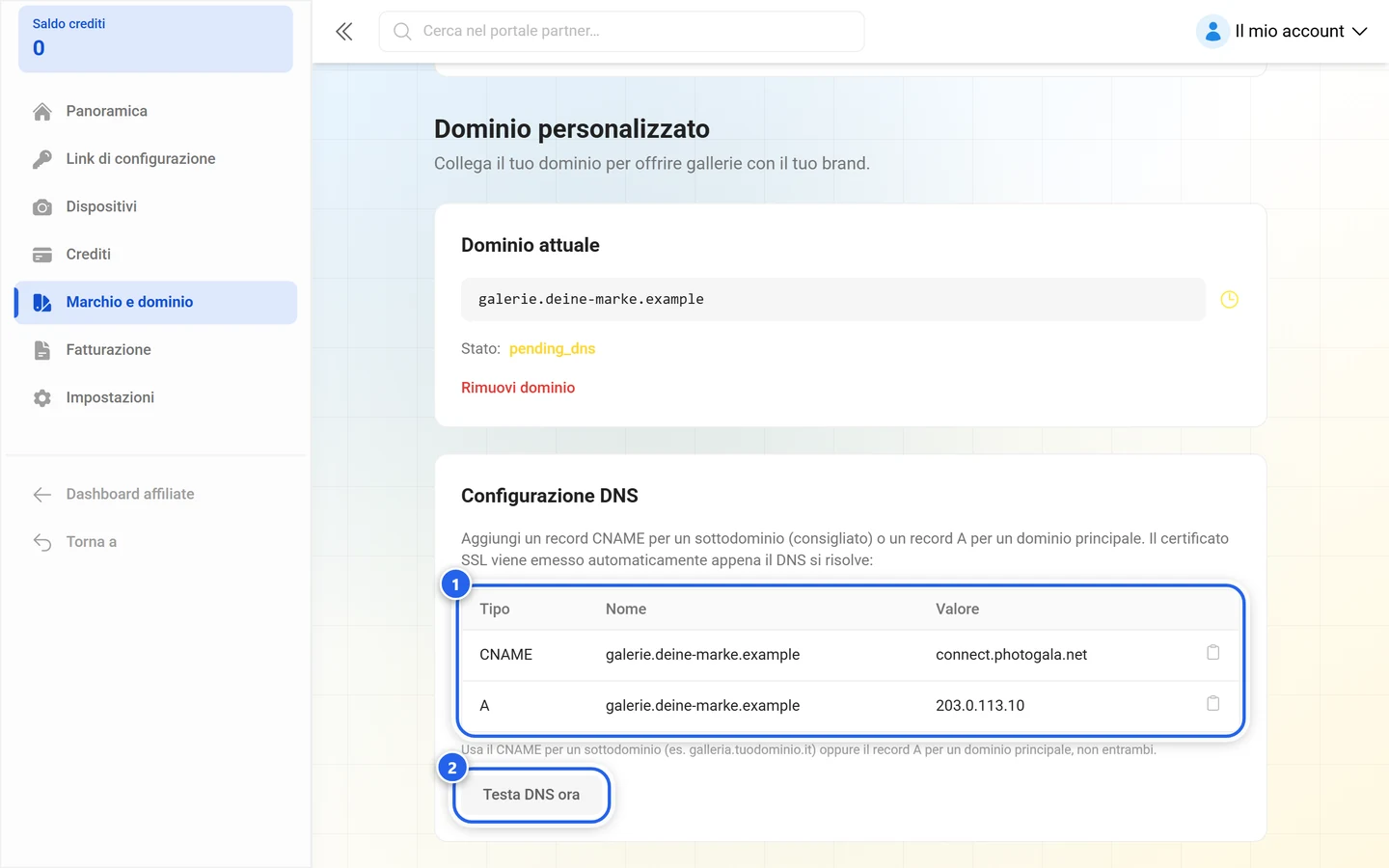Click the Marchio e dominio swatch icon
Viewport: 1389px width, 868px height.
click(x=42, y=303)
